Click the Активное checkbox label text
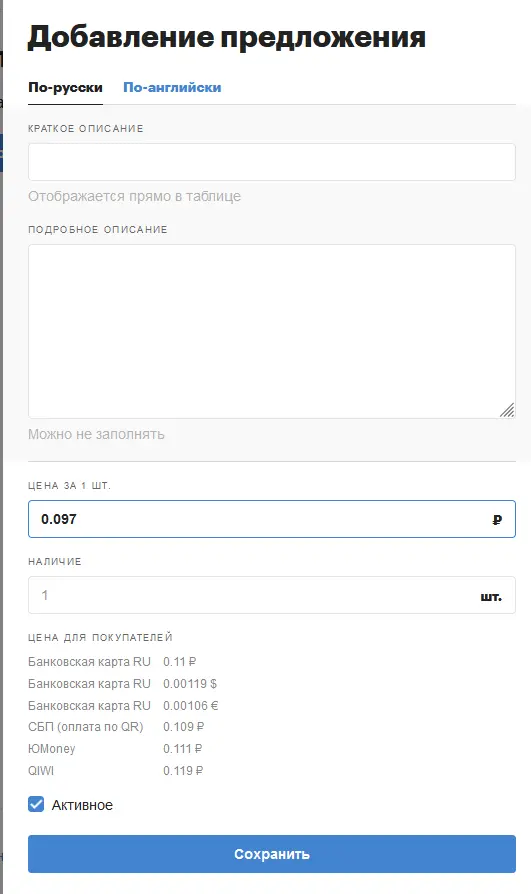The image size is (531, 894). point(82,805)
